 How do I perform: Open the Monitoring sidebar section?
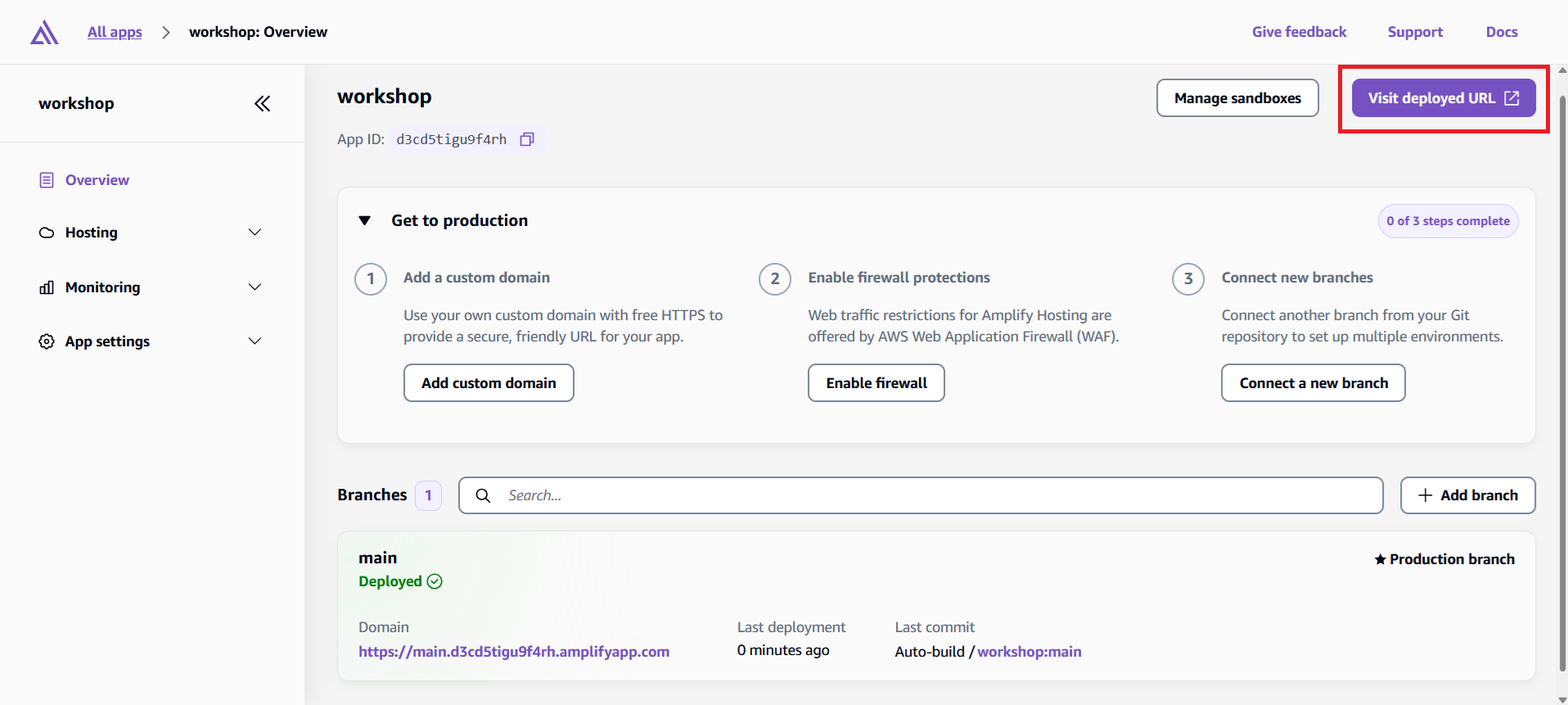tap(103, 287)
